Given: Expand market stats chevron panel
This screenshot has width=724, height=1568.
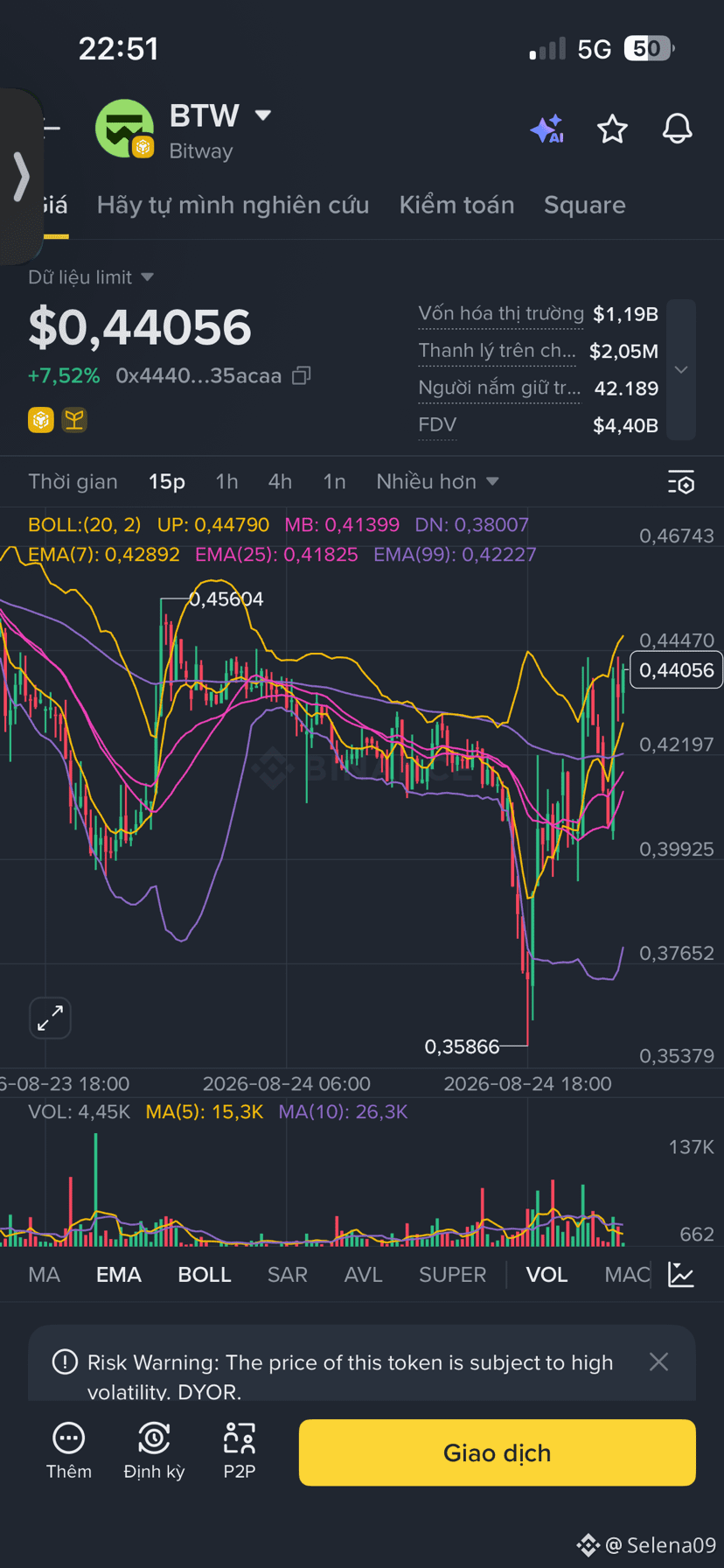Looking at the screenshot, I should click(x=681, y=369).
